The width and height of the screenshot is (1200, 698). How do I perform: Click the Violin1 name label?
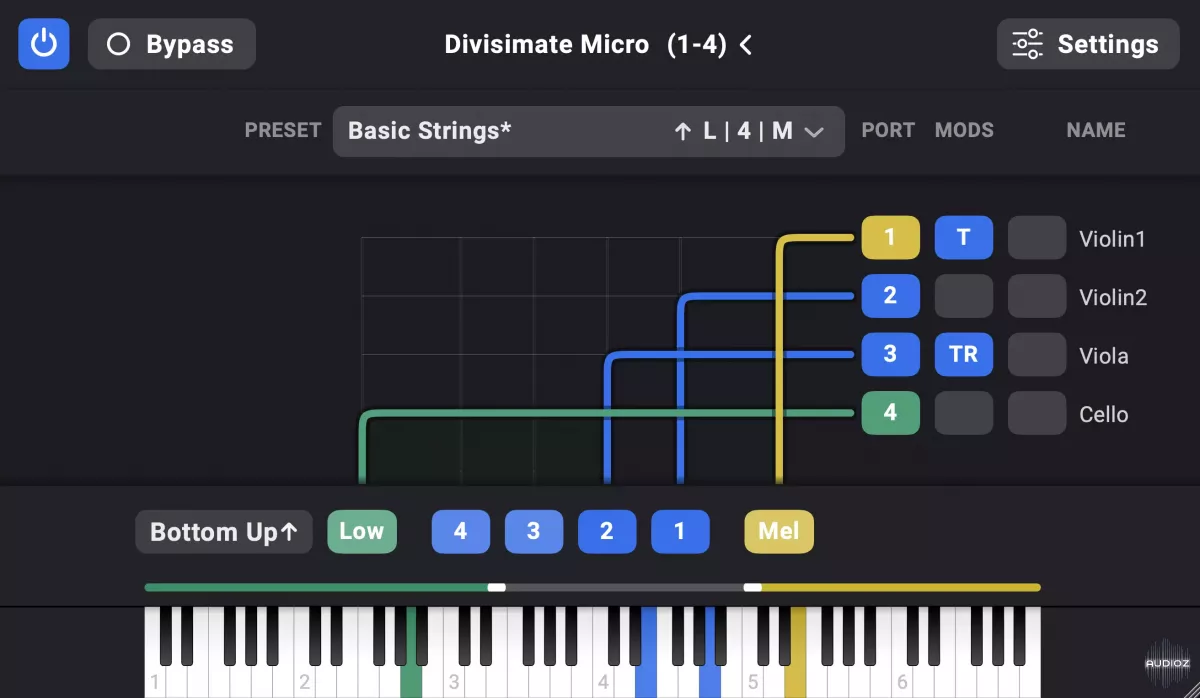click(1111, 239)
